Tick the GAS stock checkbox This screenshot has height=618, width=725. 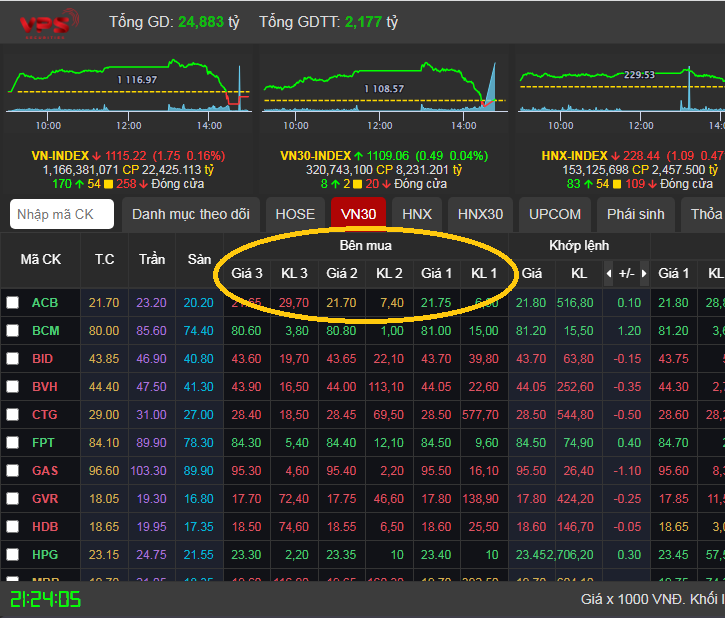pos(12,471)
